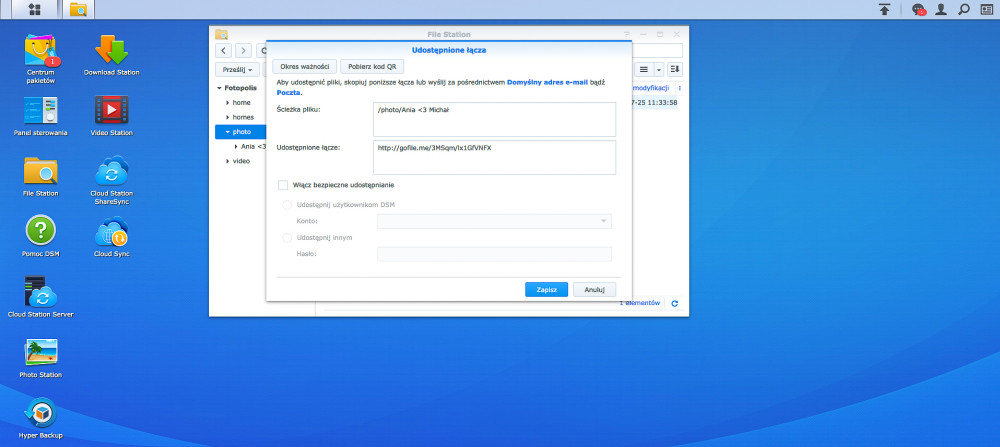
Task: Expand the home folder in the tree
Action: (228, 103)
